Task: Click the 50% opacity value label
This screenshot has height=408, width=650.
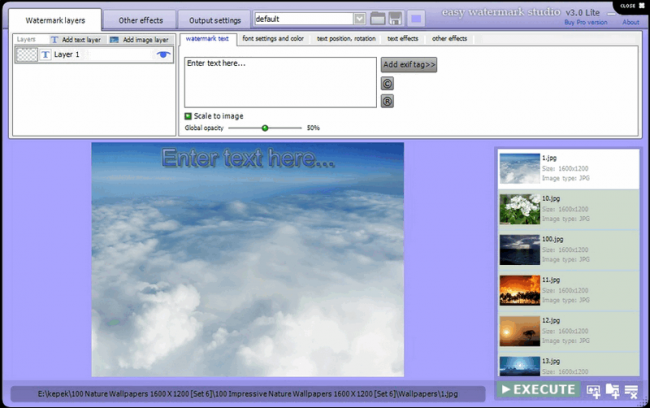Action: pos(313,128)
